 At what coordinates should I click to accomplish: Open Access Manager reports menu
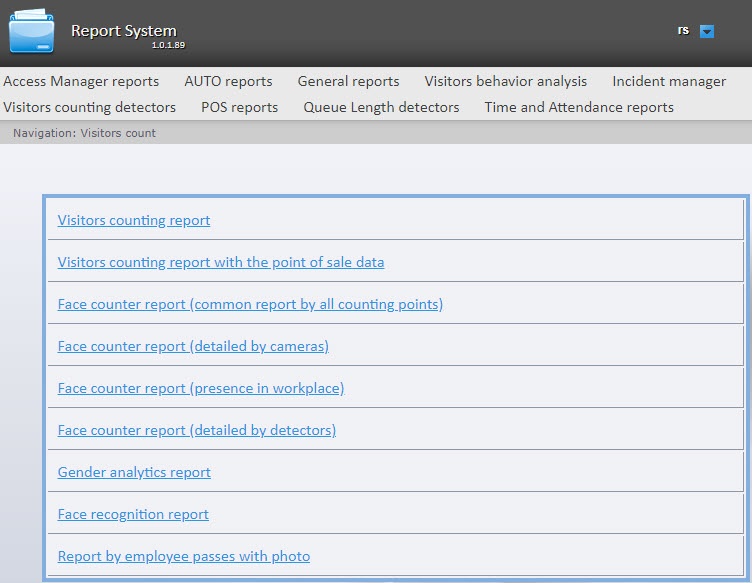coord(81,81)
